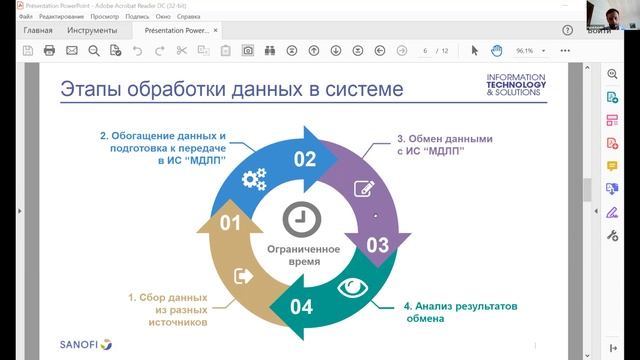Click the Save file icon

pyautogui.click(x=28, y=51)
